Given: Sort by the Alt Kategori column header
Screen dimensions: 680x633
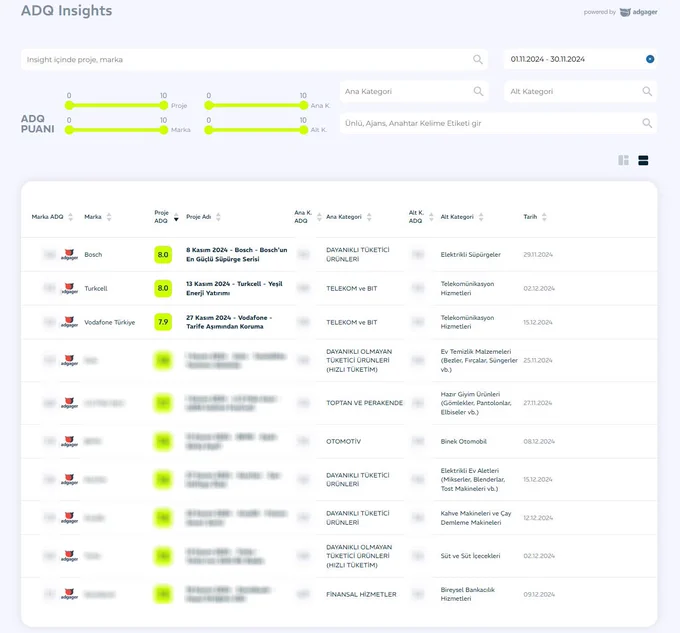Looking at the screenshot, I should 481,217.
